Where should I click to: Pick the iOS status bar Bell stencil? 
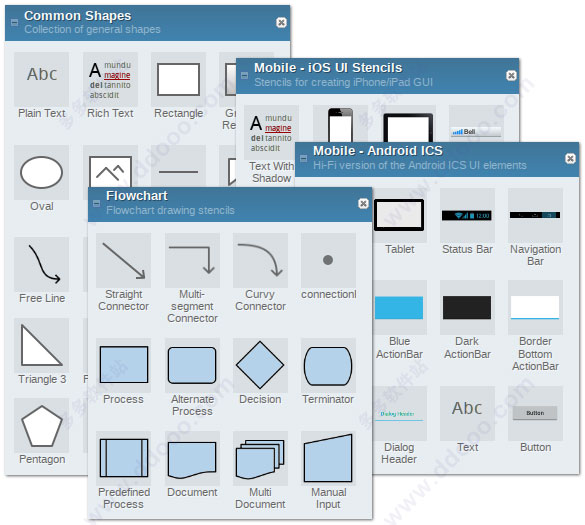[476, 124]
